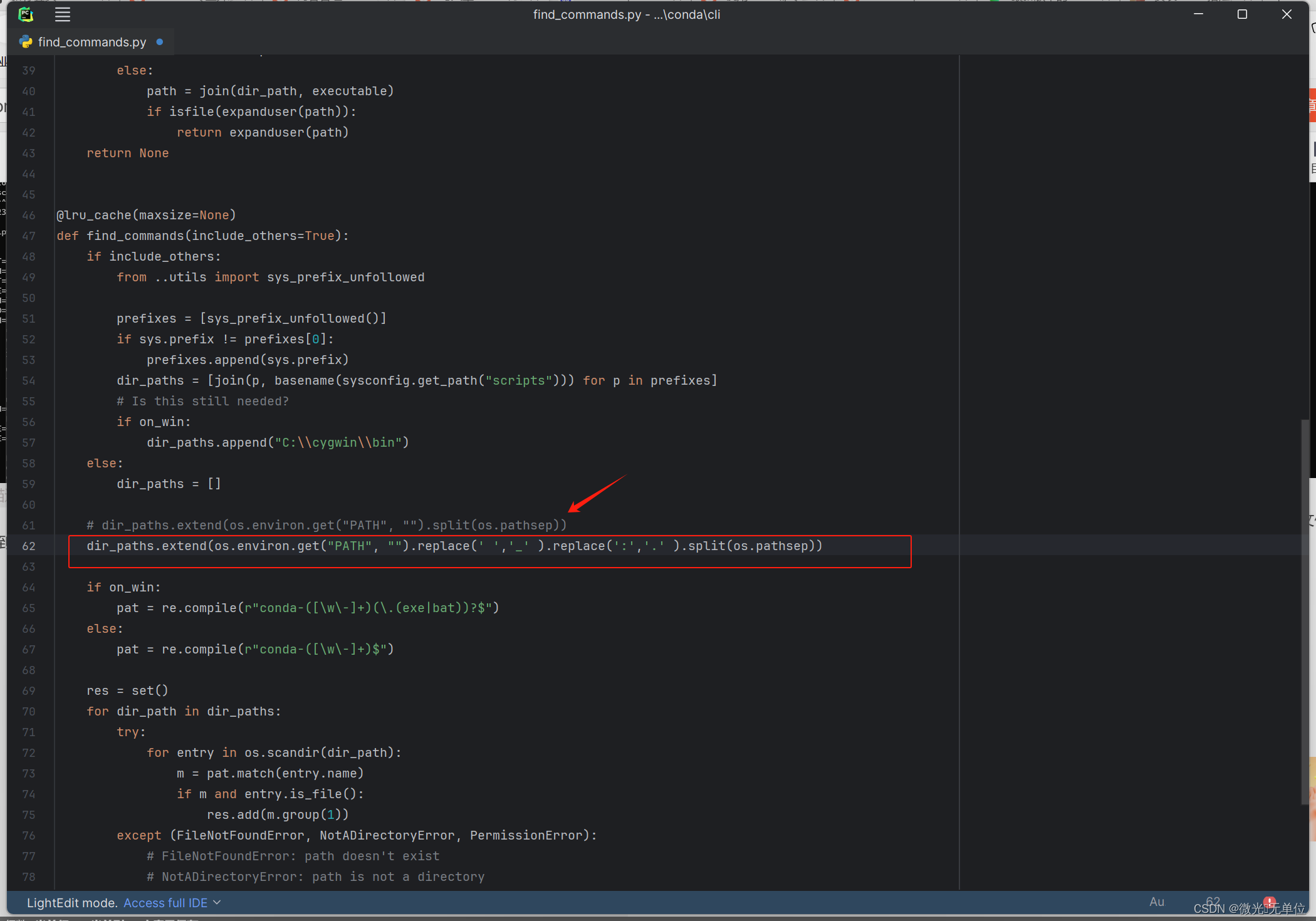Click 'if sys.prefix != prefixes[0]:' line
The height and width of the screenshot is (921, 1316).
[x=225, y=340]
